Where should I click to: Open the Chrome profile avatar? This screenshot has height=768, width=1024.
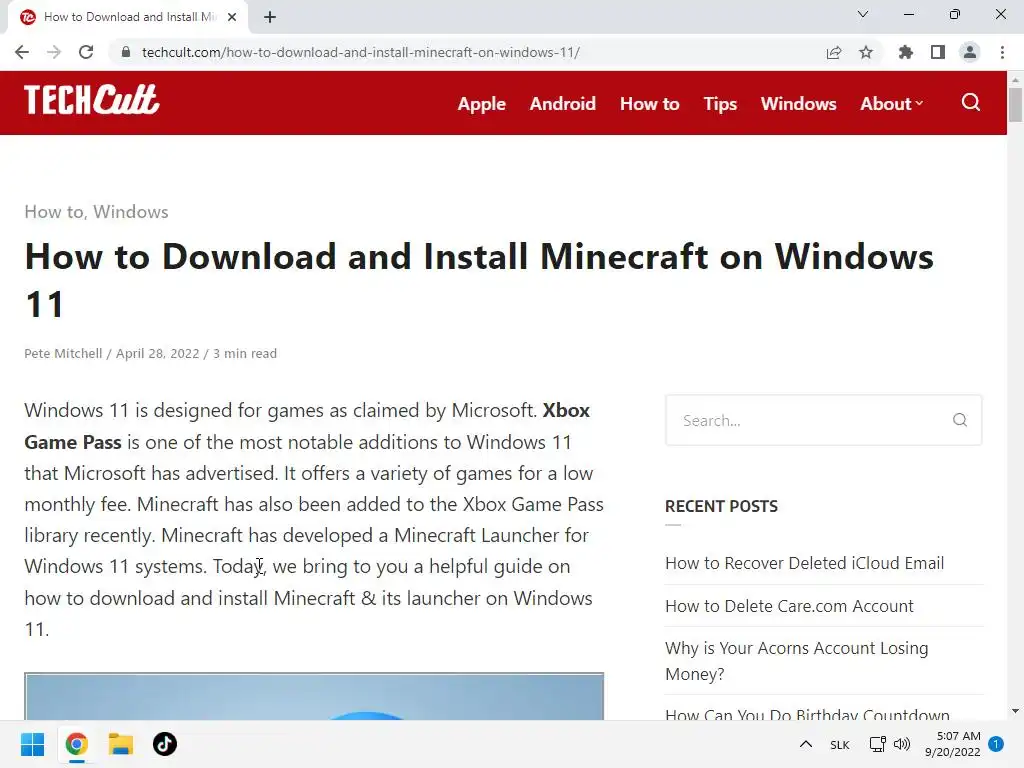pyautogui.click(x=970, y=52)
